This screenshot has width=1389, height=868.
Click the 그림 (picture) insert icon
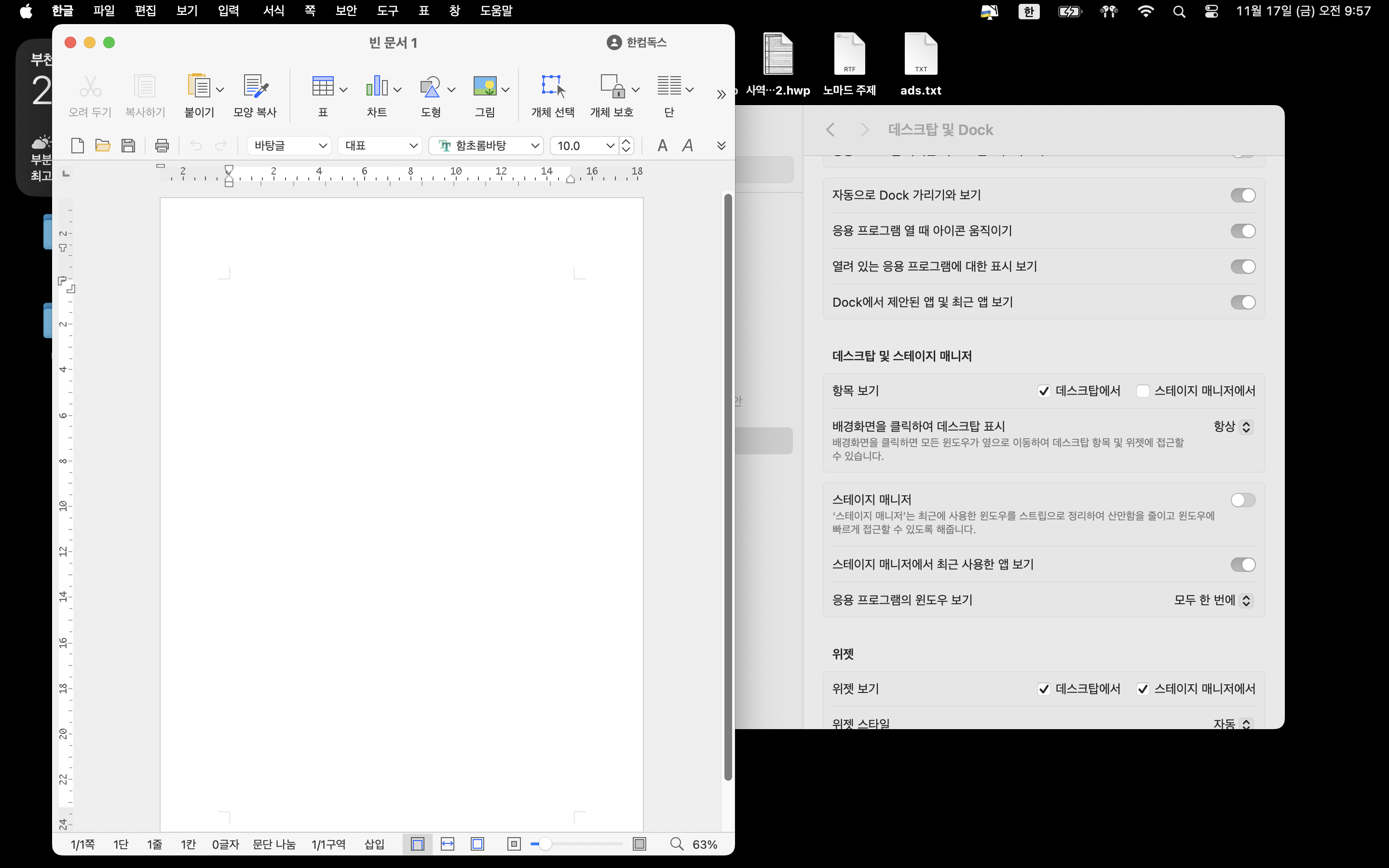[484, 87]
